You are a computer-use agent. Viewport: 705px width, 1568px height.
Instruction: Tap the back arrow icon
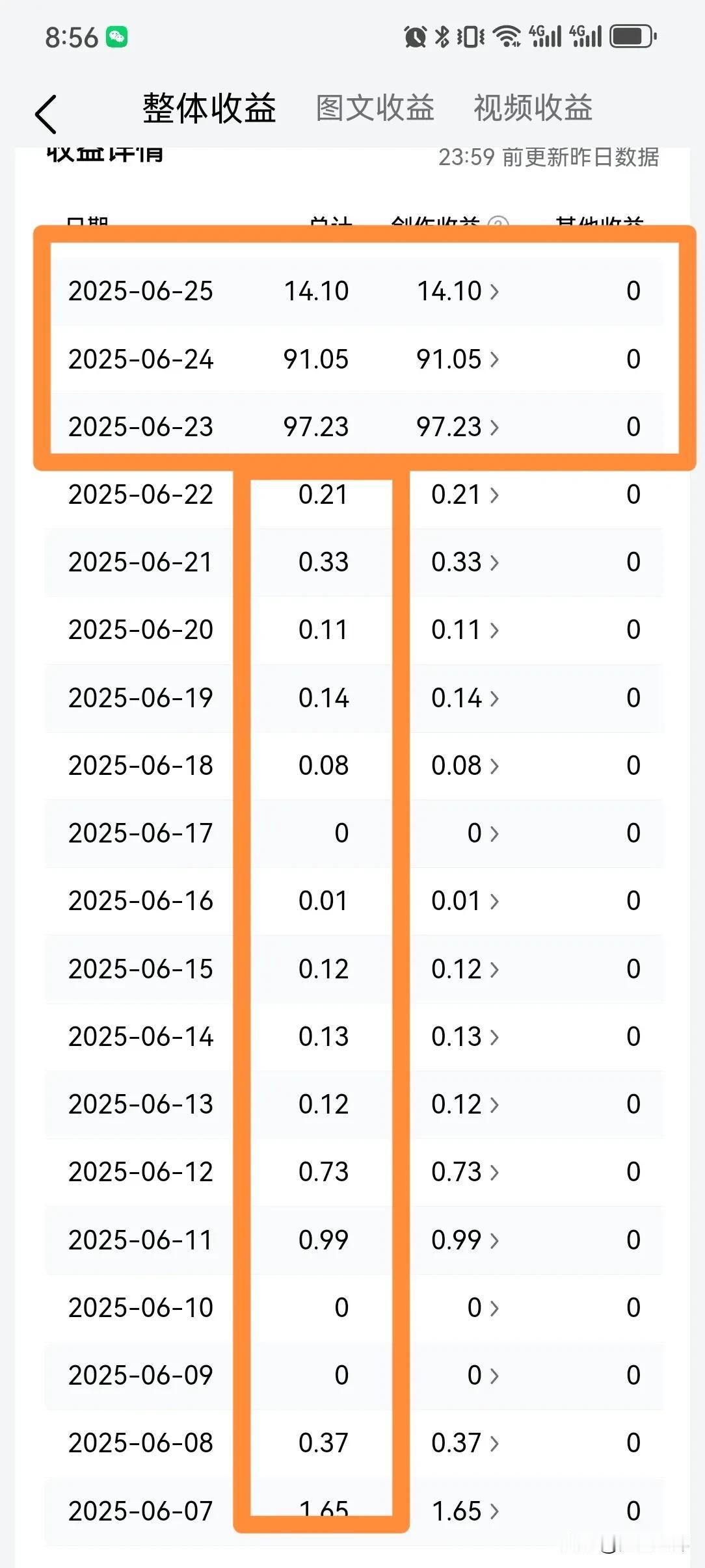click(x=46, y=114)
